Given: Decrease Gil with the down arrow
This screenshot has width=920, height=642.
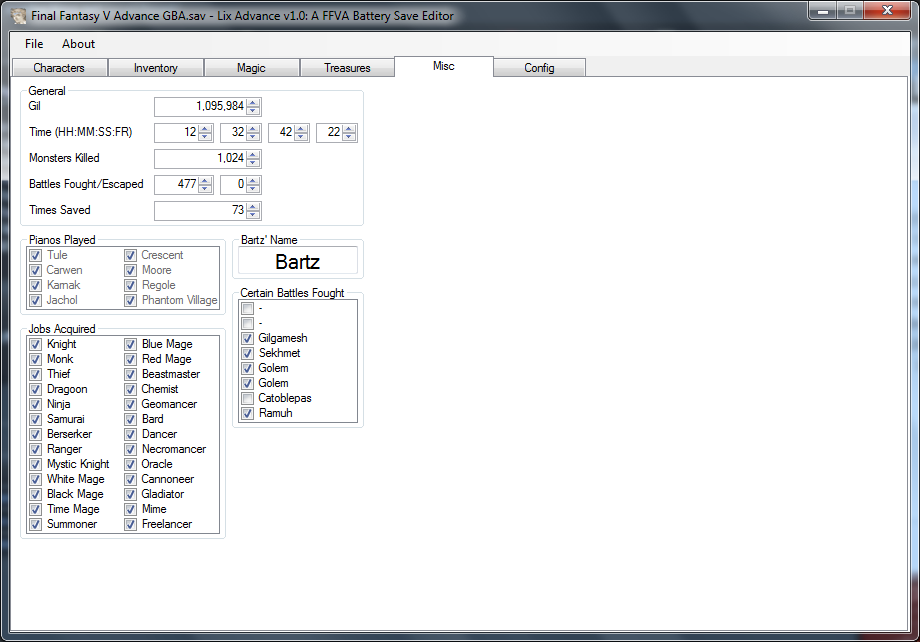Looking at the screenshot, I should pyautogui.click(x=253, y=111).
